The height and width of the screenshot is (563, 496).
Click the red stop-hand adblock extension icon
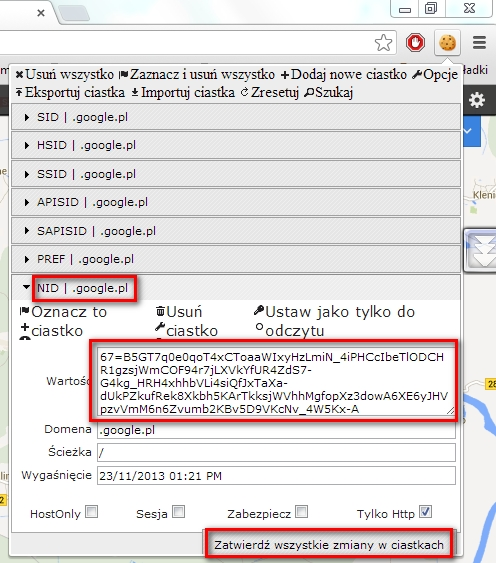tap(415, 43)
